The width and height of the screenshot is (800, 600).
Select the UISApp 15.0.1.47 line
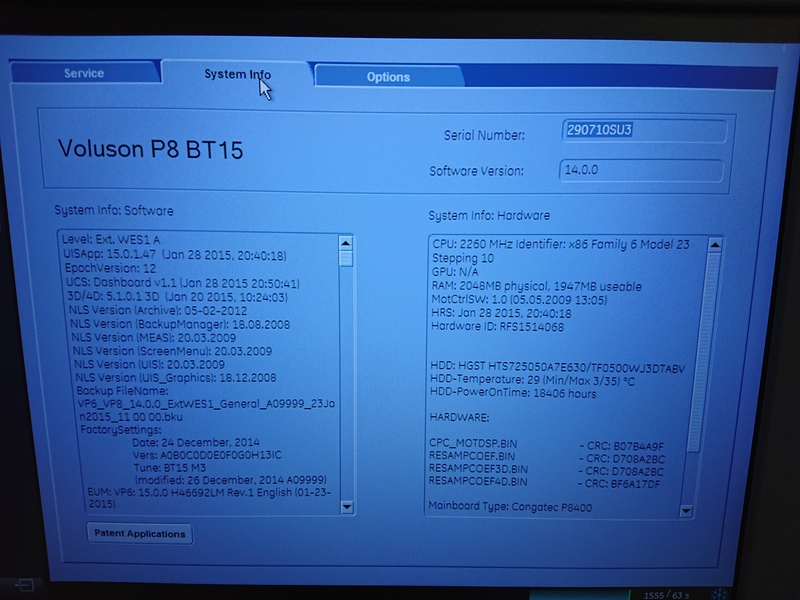point(174,255)
